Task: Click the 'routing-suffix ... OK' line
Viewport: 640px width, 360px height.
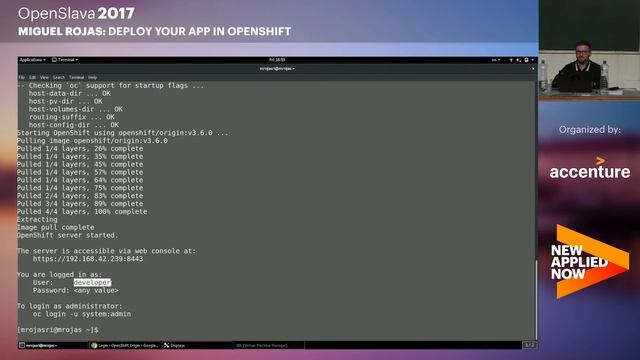Action: click(72, 117)
